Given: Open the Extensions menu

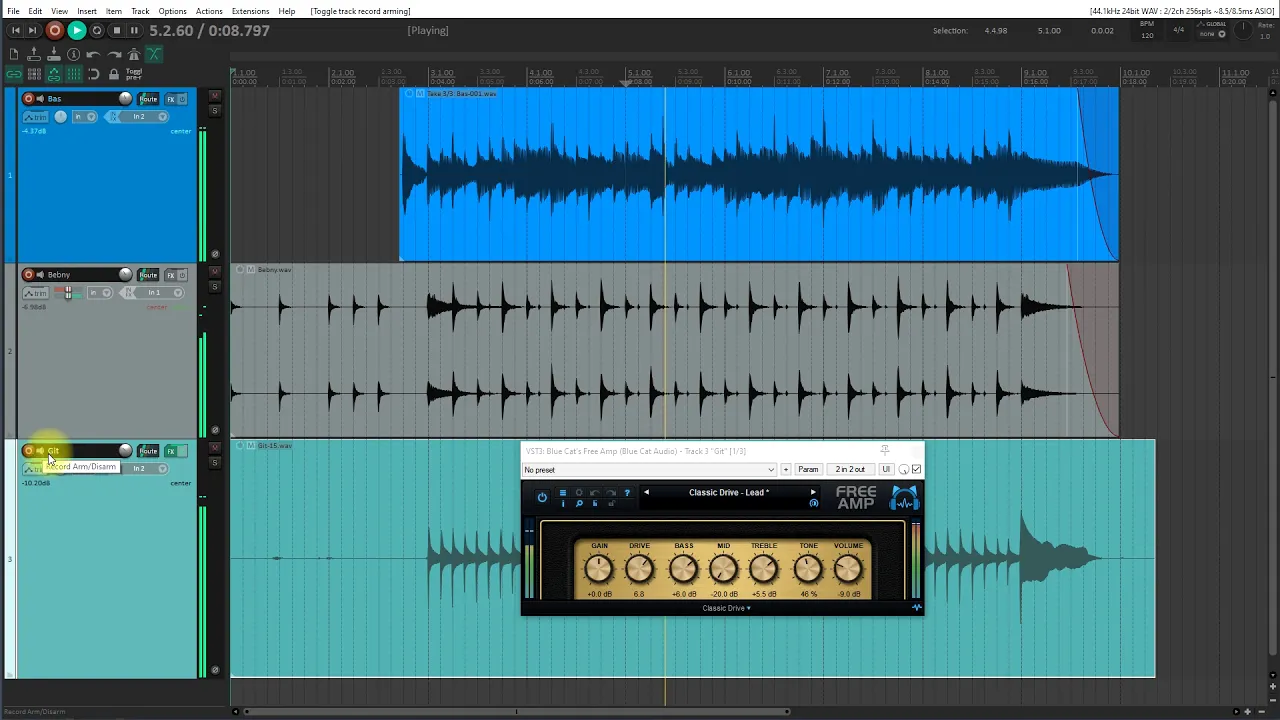Looking at the screenshot, I should click(x=250, y=11).
